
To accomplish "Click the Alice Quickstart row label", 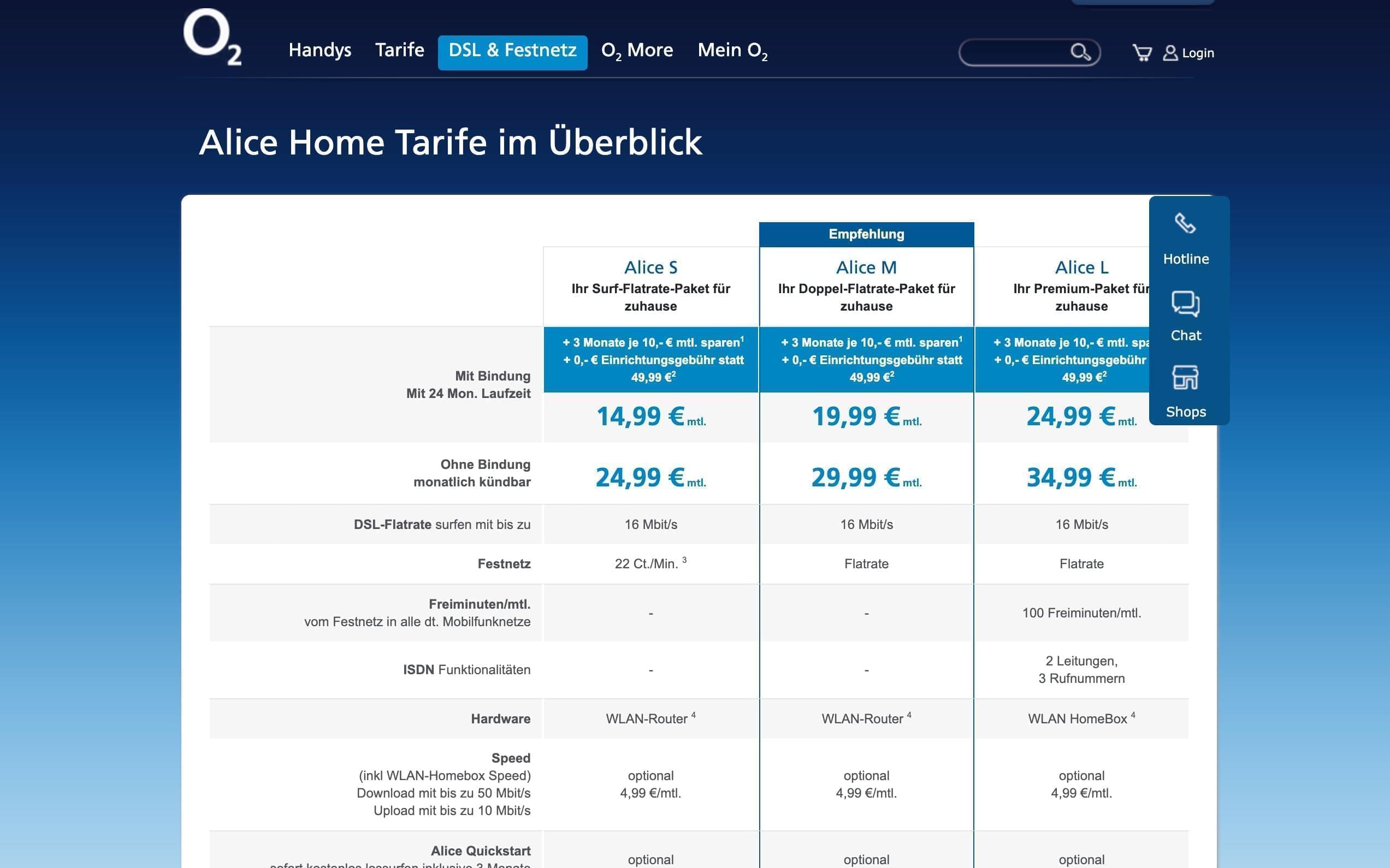I will click(480, 851).
